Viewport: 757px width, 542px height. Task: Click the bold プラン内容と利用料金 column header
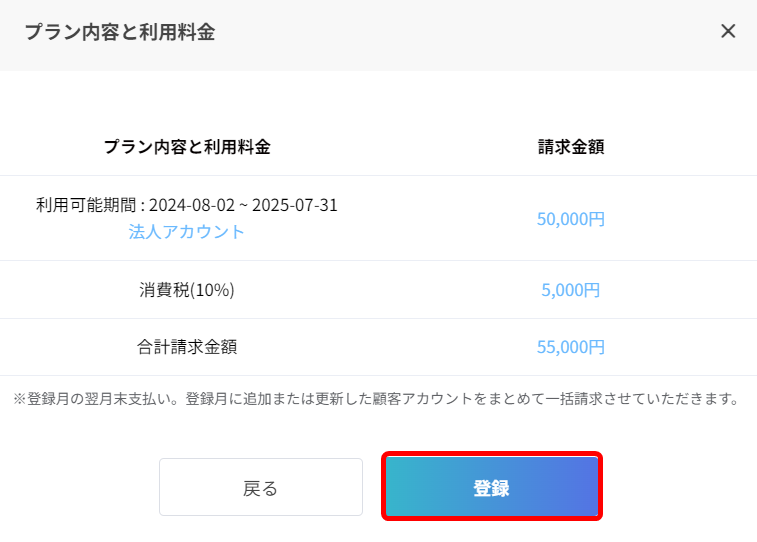[x=187, y=147]
